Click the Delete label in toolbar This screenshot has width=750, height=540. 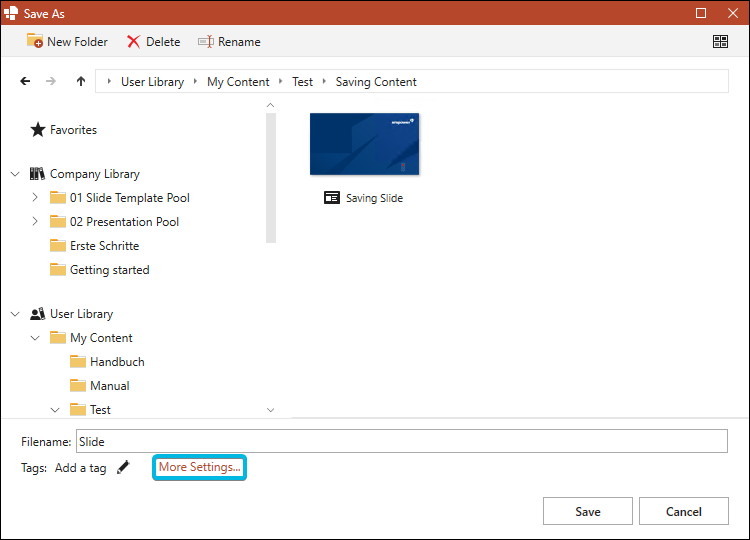click(163, 42)
